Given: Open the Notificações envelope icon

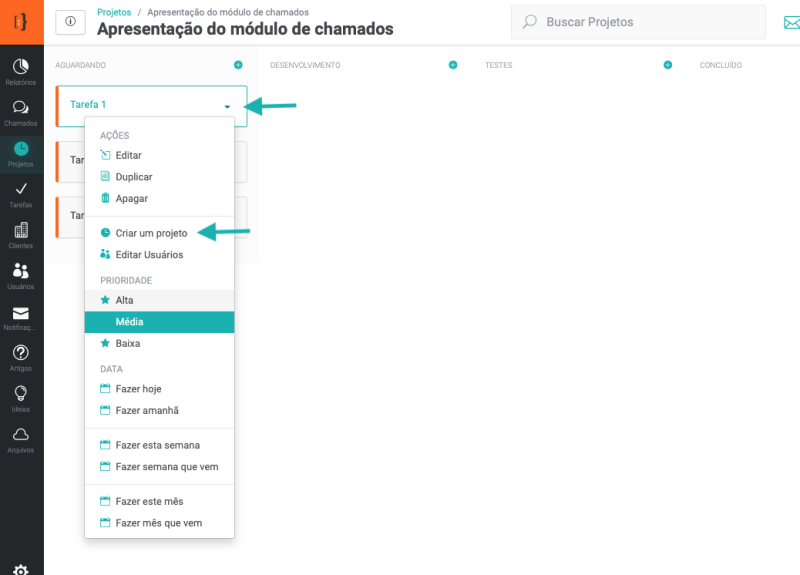Looking at the screenshot, I should (x=21, y=316).
